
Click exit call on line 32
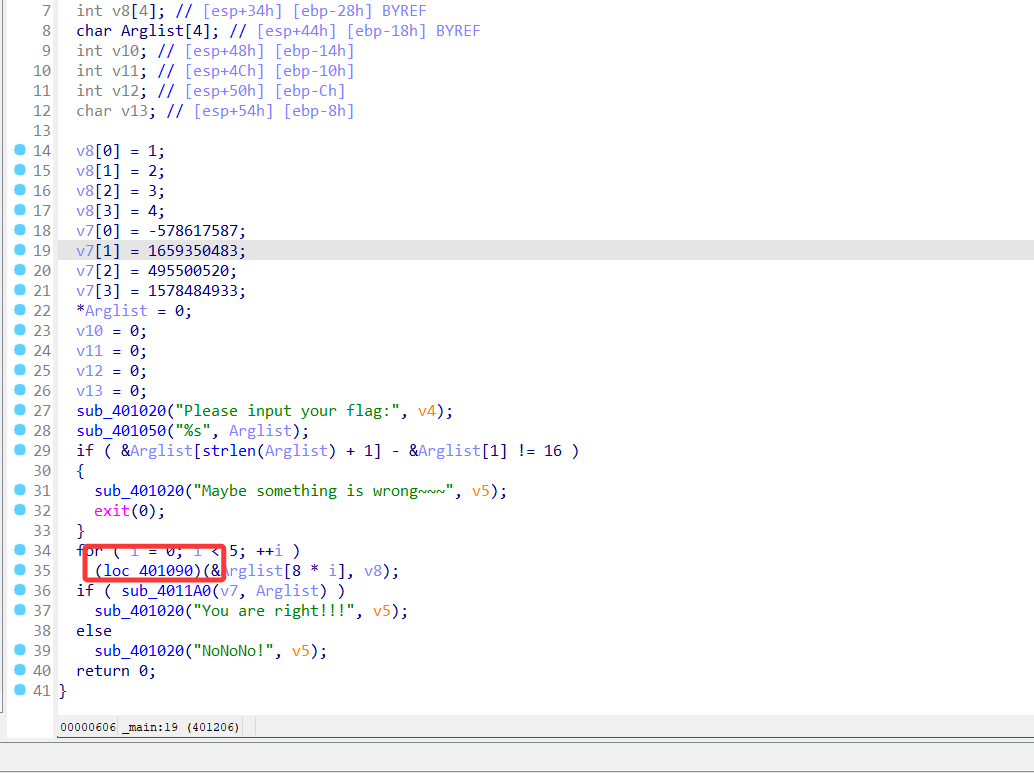pos(112,511)
